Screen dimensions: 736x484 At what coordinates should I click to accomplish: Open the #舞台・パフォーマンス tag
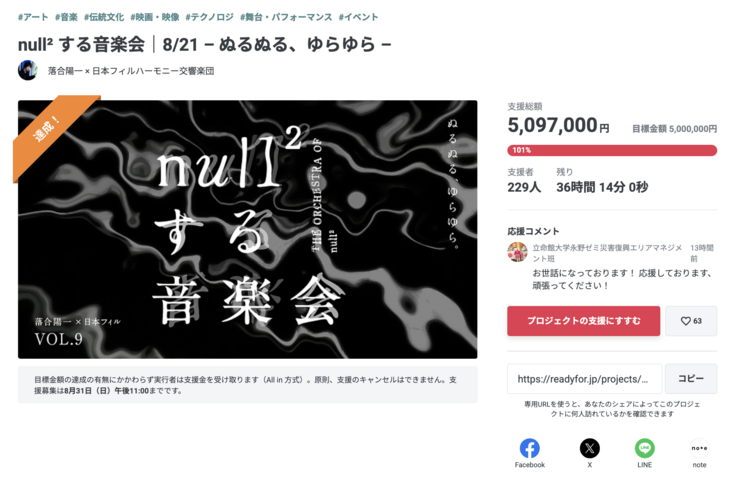286,17
